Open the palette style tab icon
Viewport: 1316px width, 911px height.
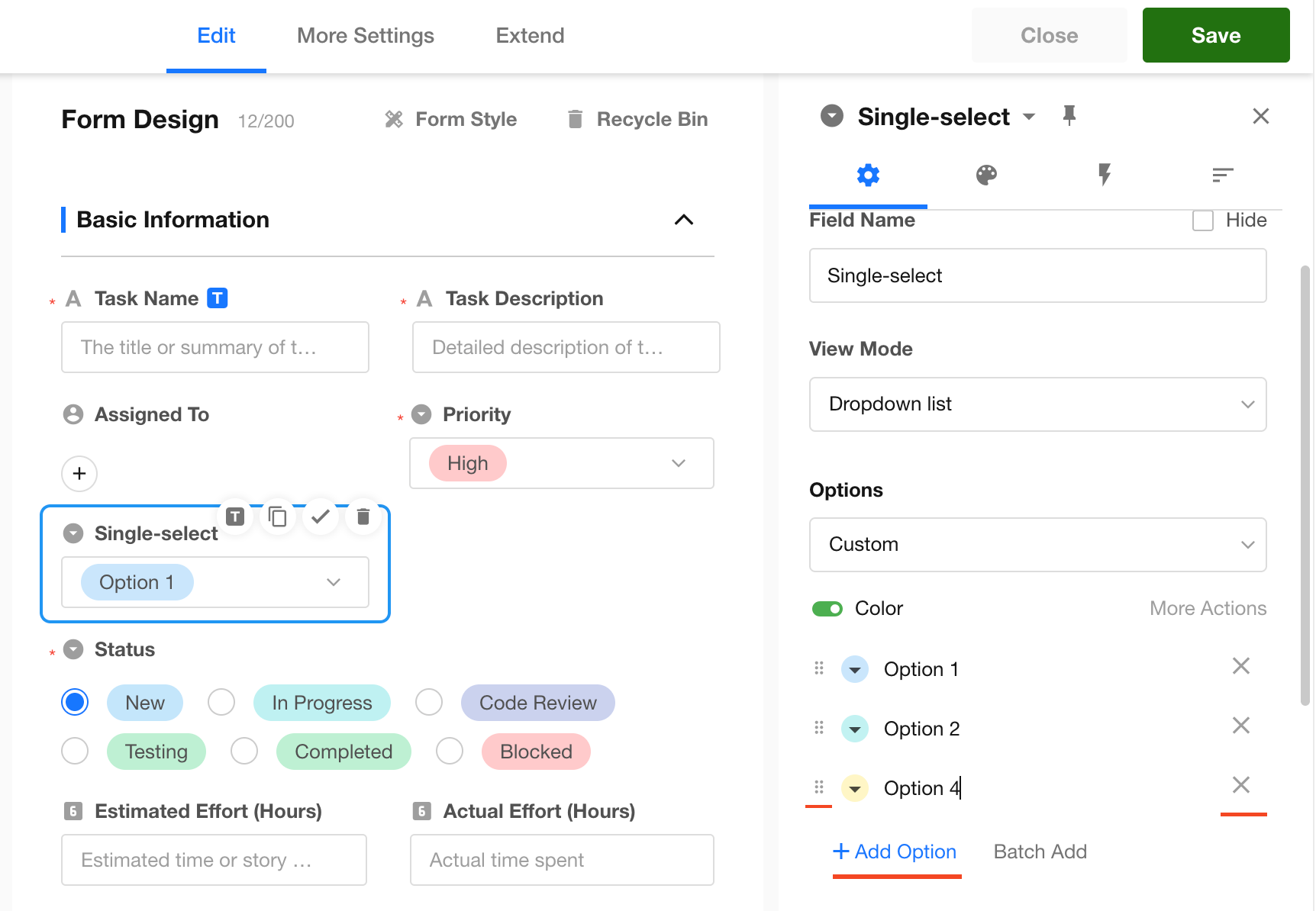pyautogui.click(x=986, y=175)
